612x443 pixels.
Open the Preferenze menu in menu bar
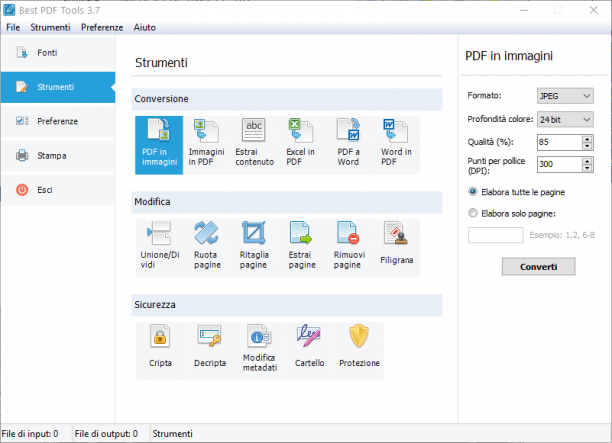(102, 27)
